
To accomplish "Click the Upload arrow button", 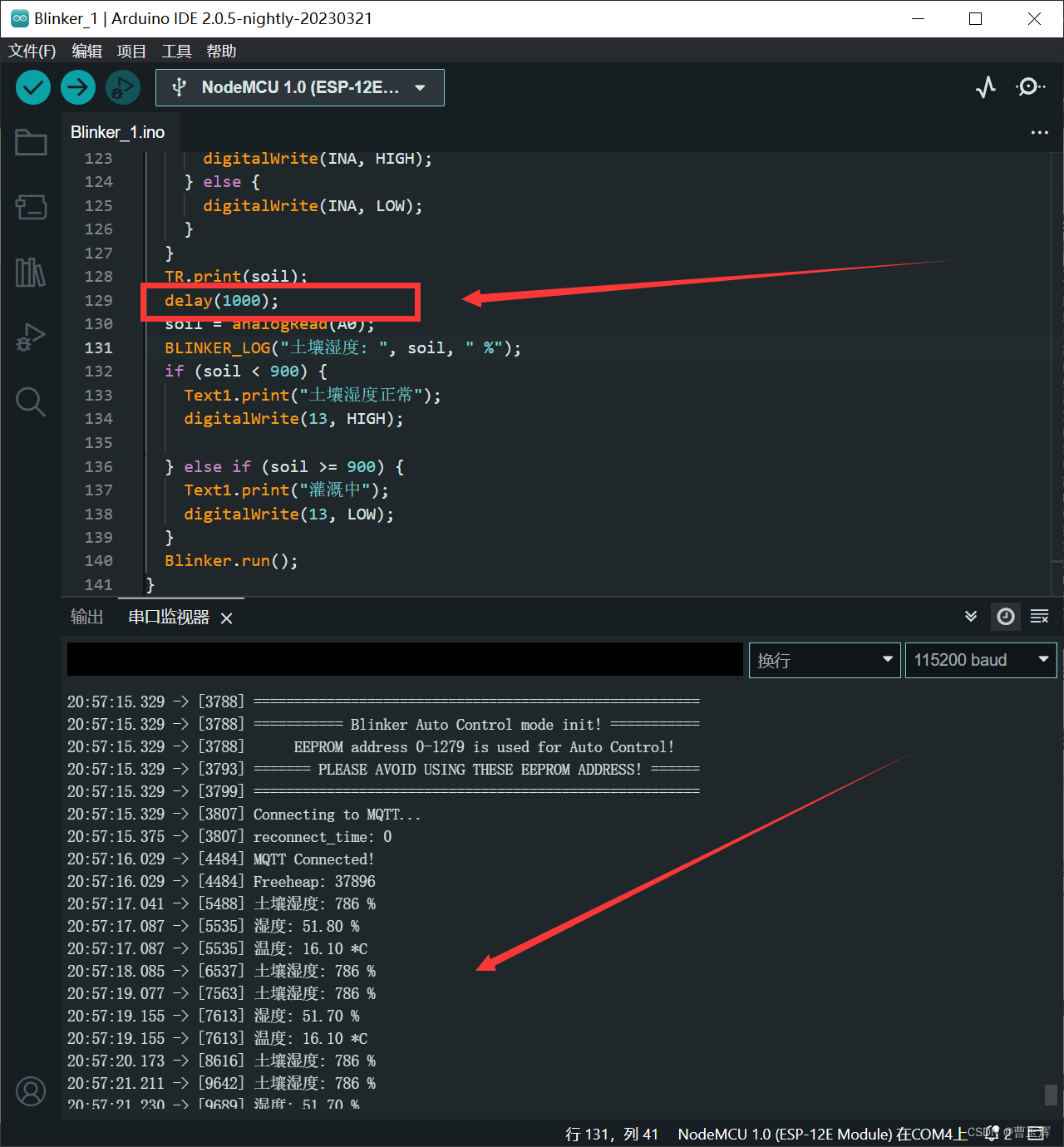I will click(x=78, y=87).
